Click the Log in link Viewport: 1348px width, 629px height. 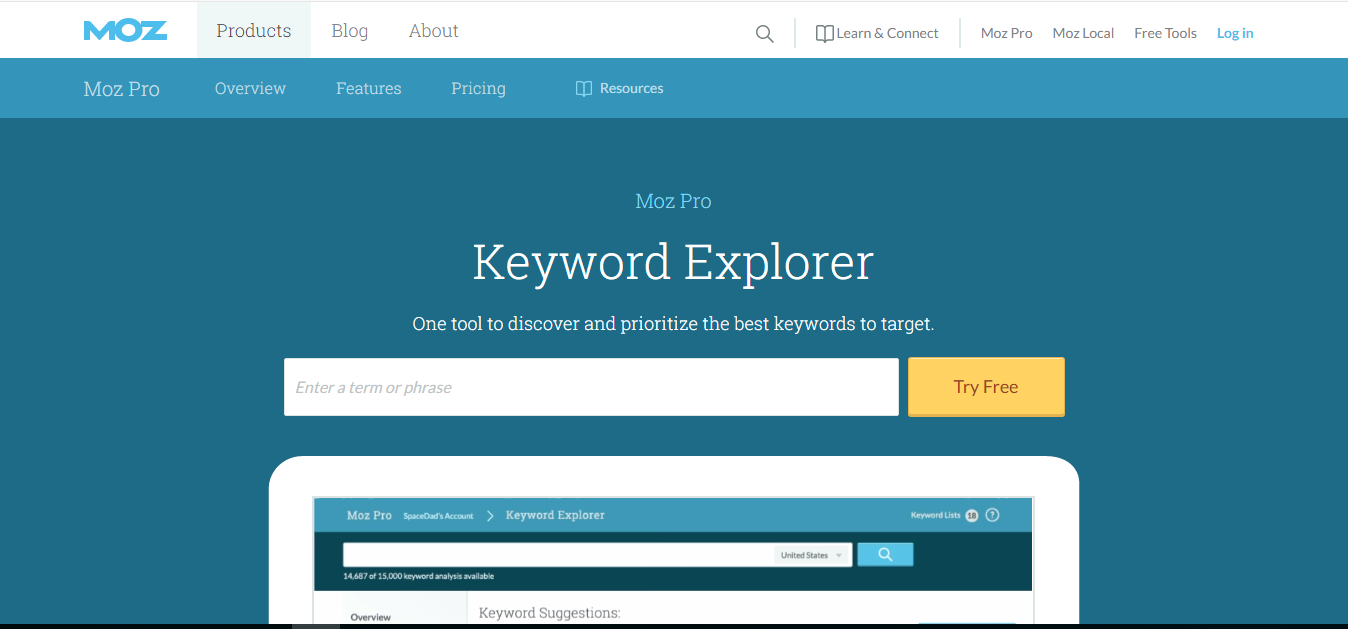pyautogui.click(x=1235, y=34)
